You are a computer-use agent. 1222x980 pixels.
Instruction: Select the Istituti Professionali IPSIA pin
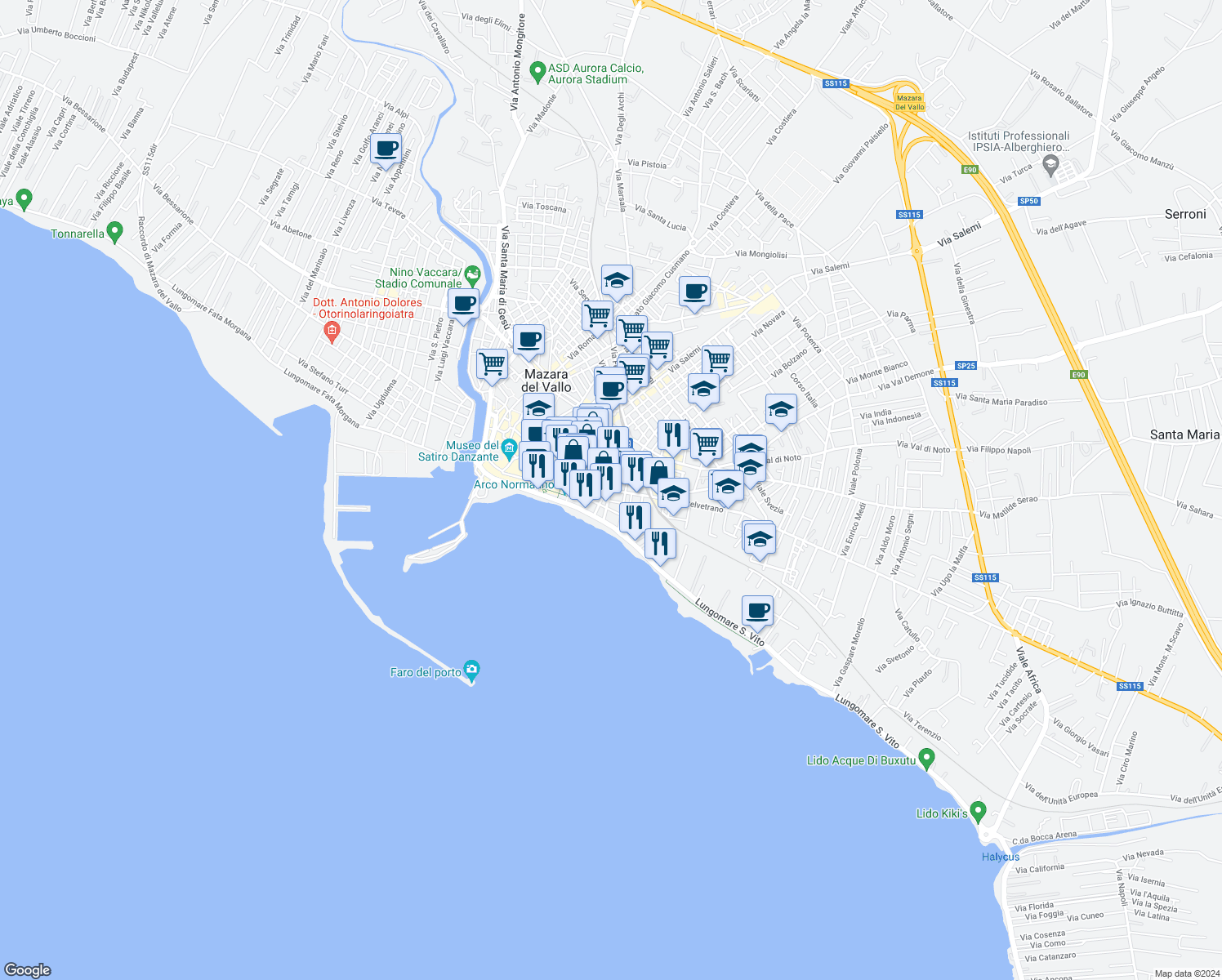1051,166
